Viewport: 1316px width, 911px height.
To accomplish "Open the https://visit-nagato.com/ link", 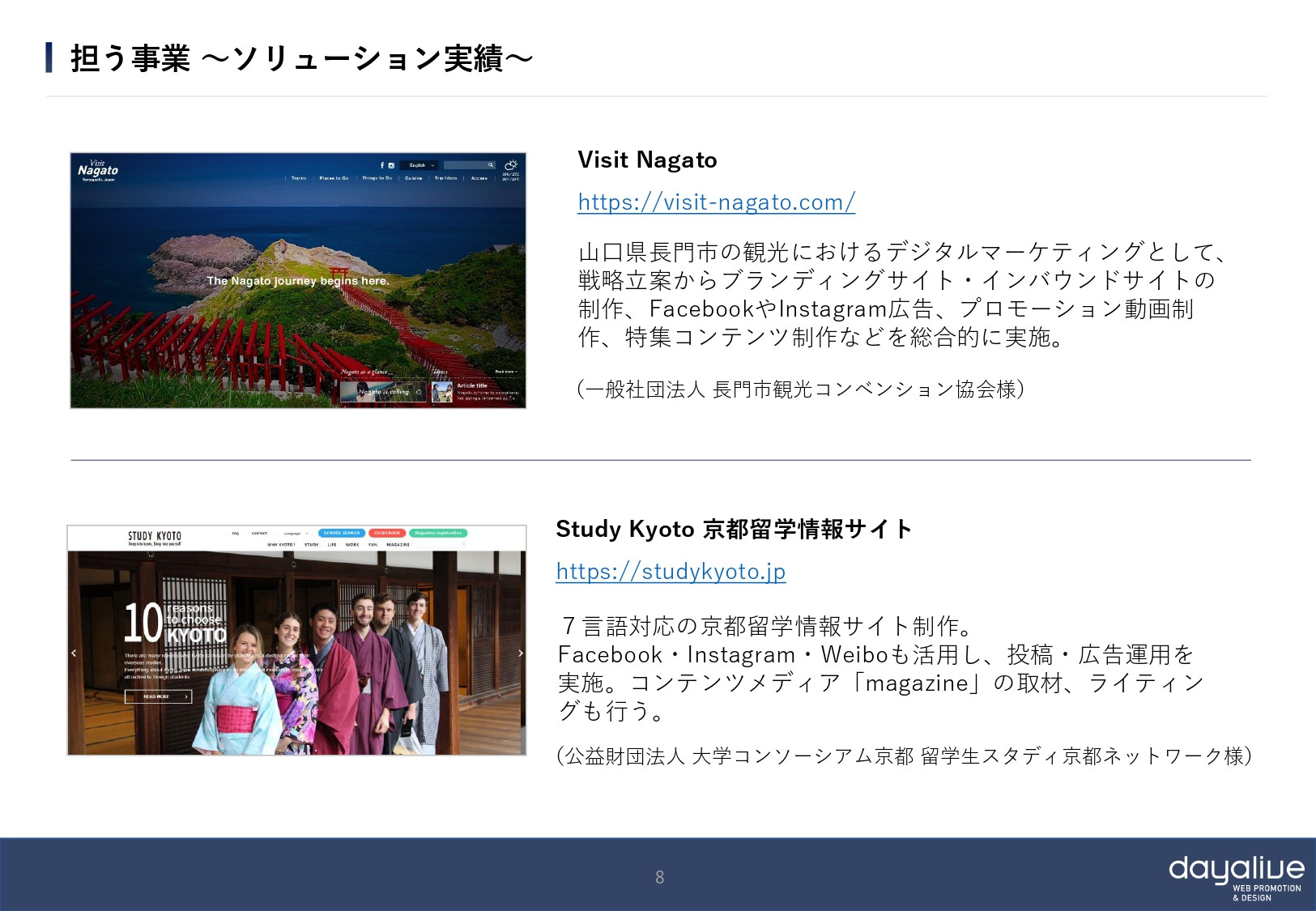I will tap(716, 202).
